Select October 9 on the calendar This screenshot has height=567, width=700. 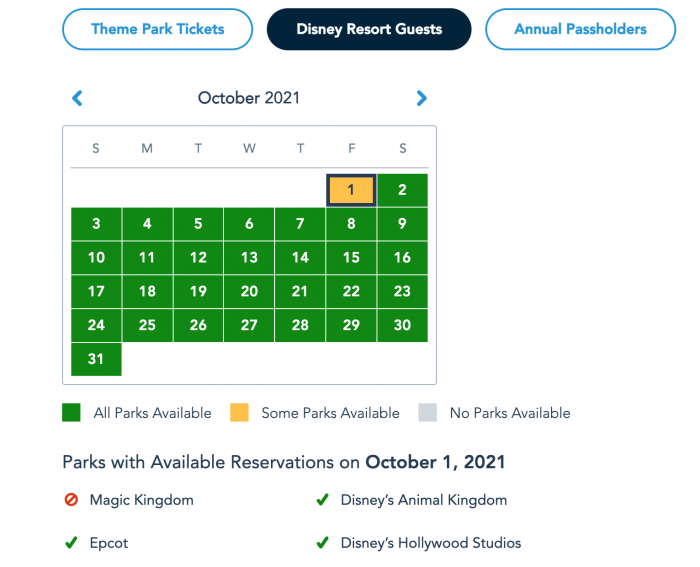pyautogui.click(x=402, y=224)
